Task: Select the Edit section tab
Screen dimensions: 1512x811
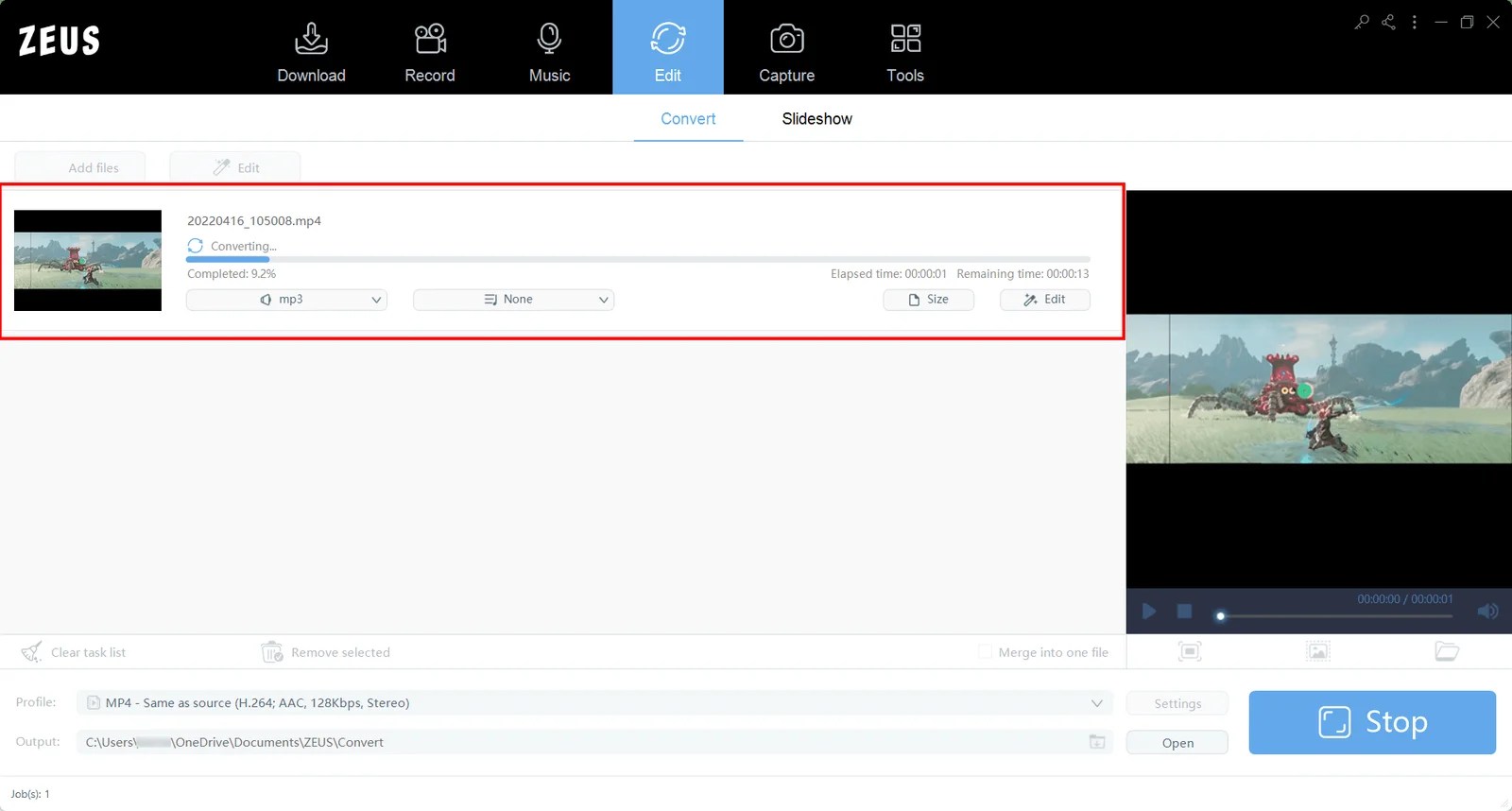Action: coord(668,47)
